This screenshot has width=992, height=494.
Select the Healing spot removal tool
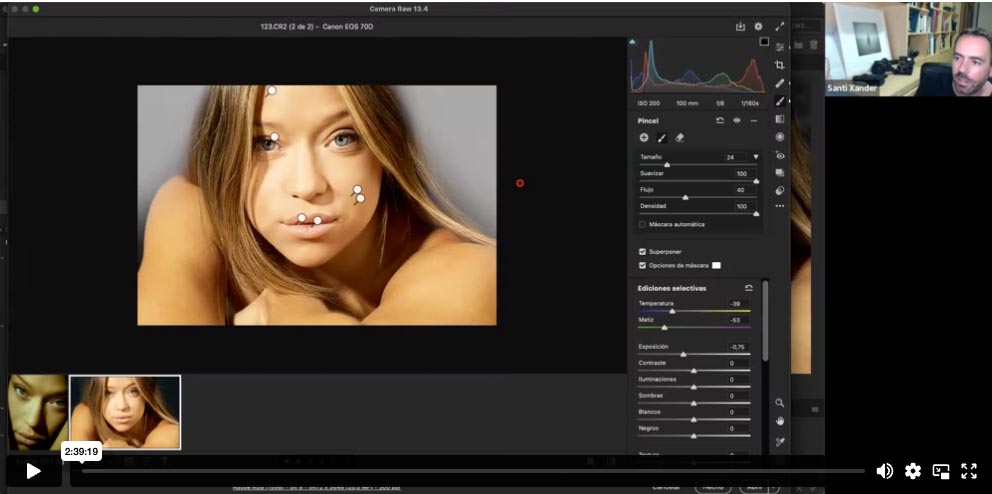click(x=779, y=83)
